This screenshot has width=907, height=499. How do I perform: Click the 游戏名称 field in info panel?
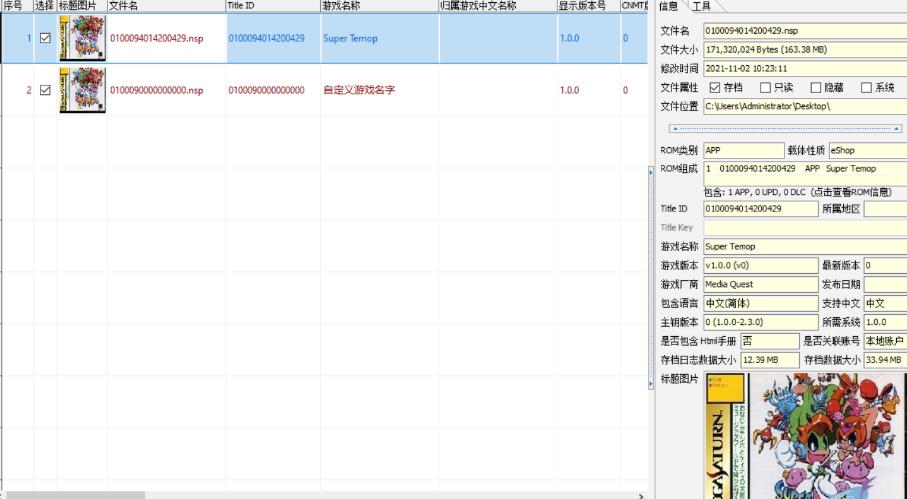pos(805,247)
